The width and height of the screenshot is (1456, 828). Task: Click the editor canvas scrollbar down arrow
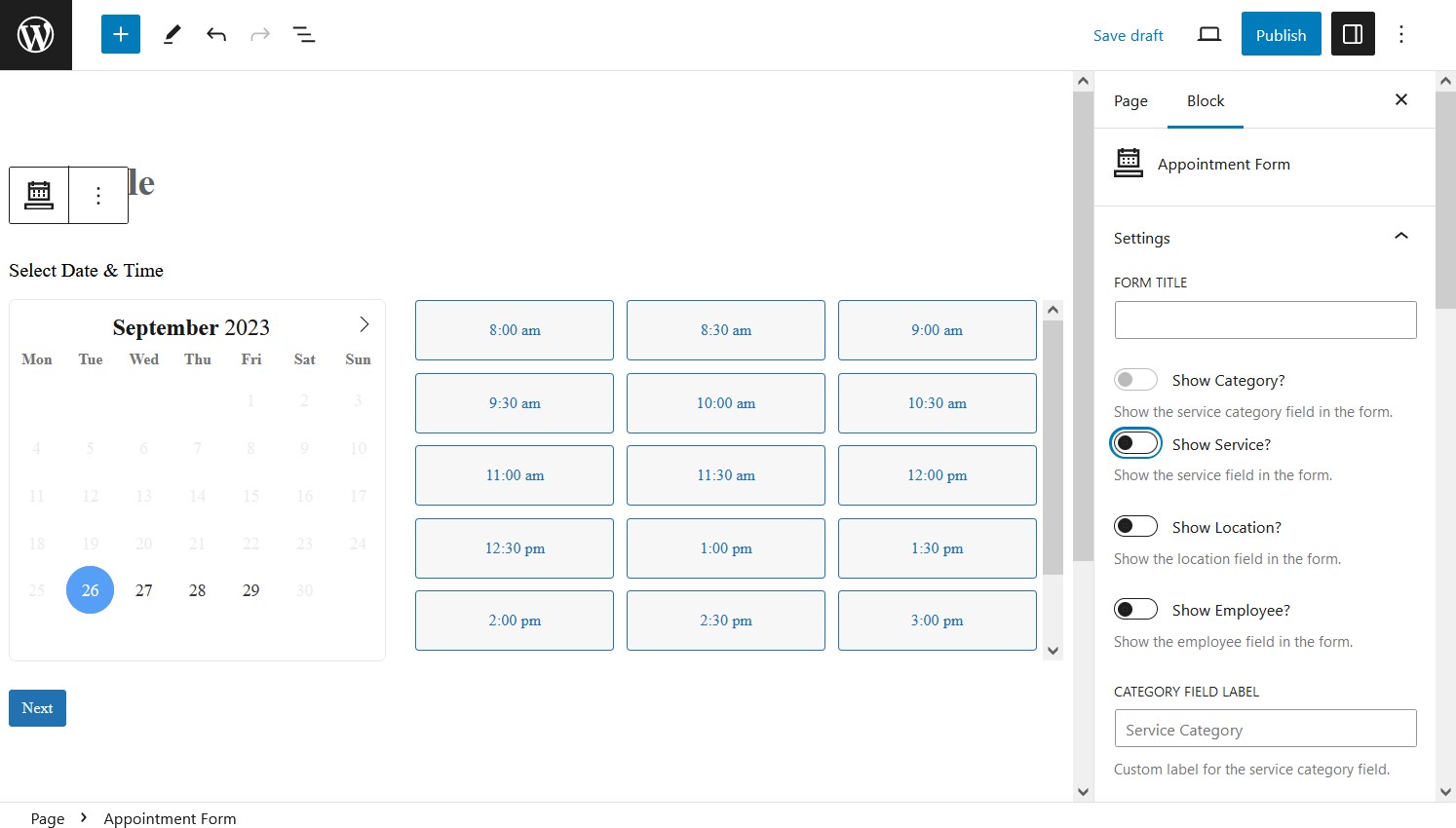[1083, 792]
